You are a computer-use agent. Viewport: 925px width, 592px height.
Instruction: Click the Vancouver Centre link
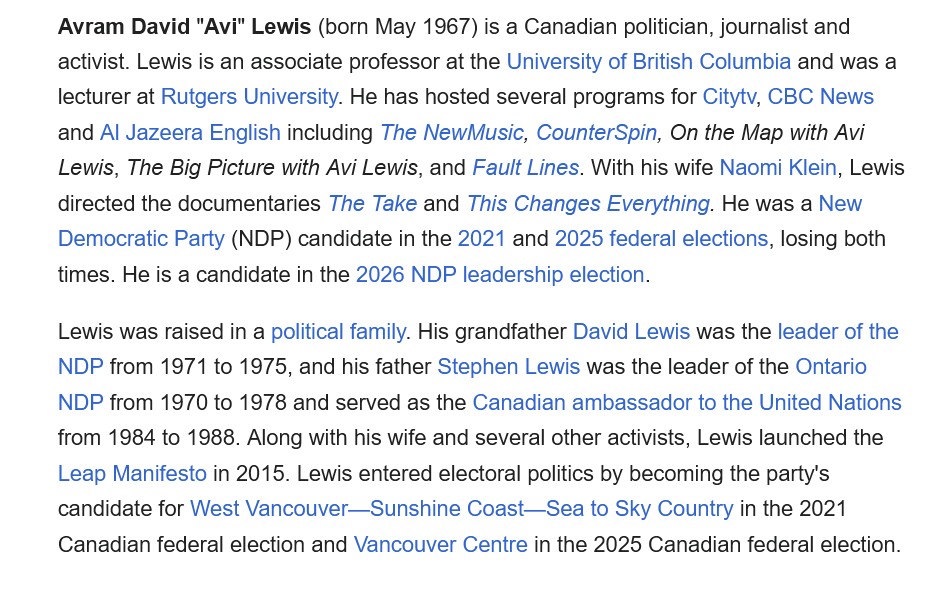(440, 545)
